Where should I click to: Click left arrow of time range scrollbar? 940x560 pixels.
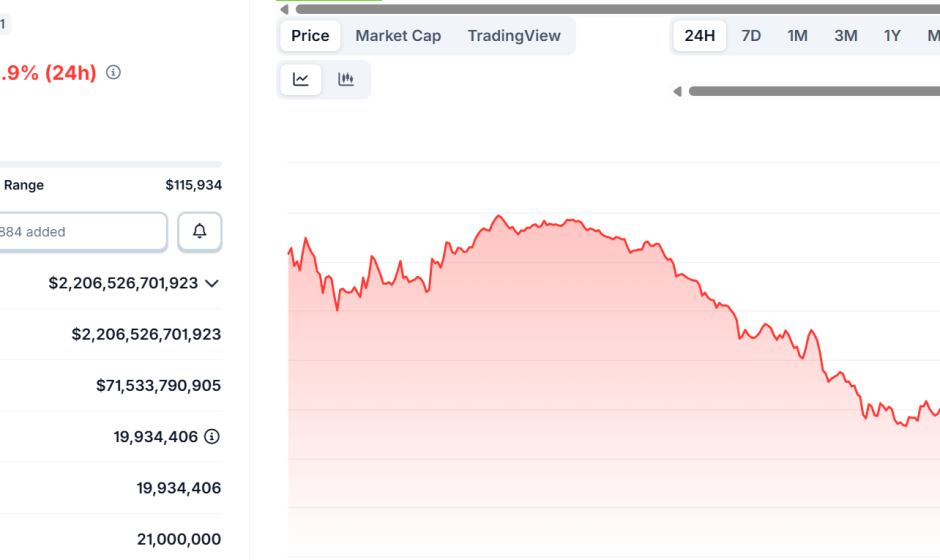678,92
